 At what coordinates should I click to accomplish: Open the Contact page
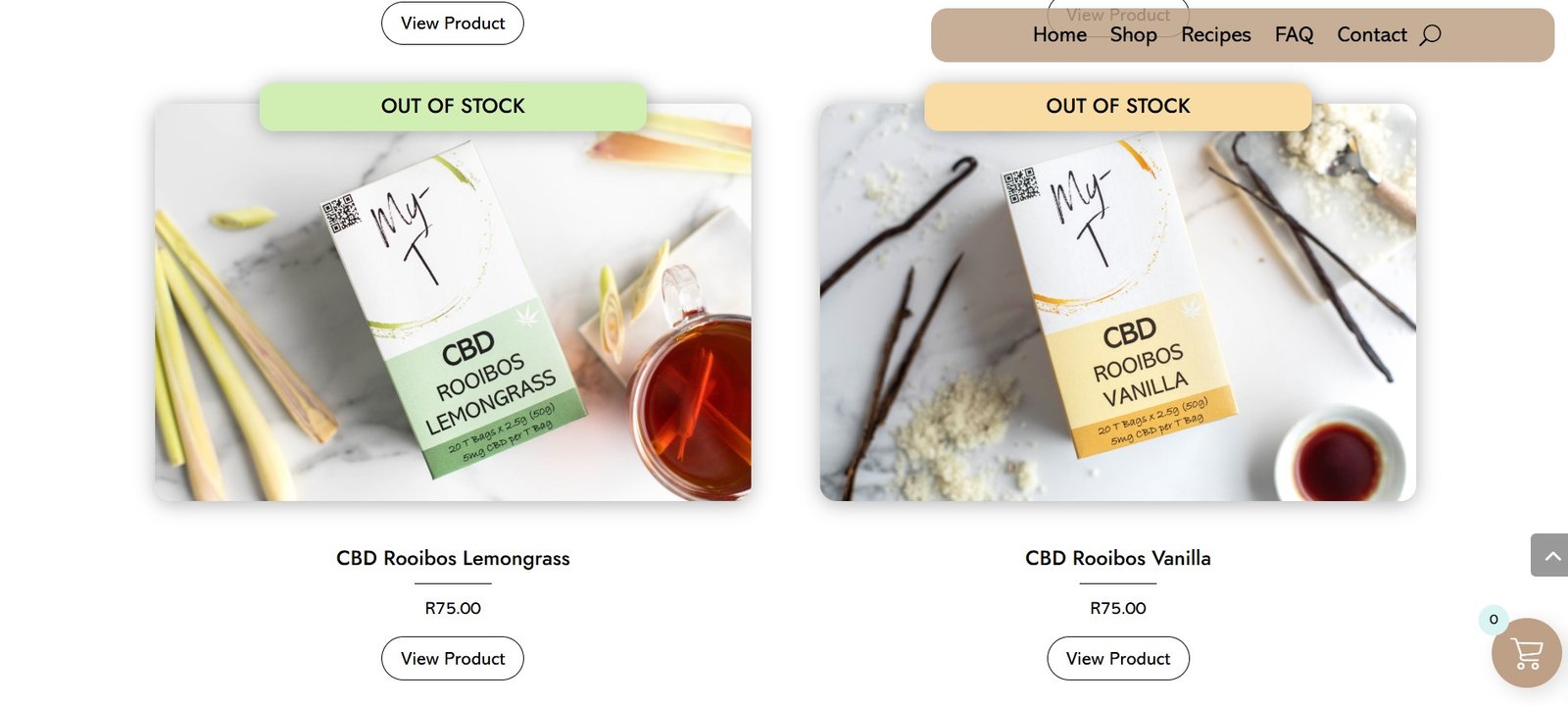(x=1371, y=35)
